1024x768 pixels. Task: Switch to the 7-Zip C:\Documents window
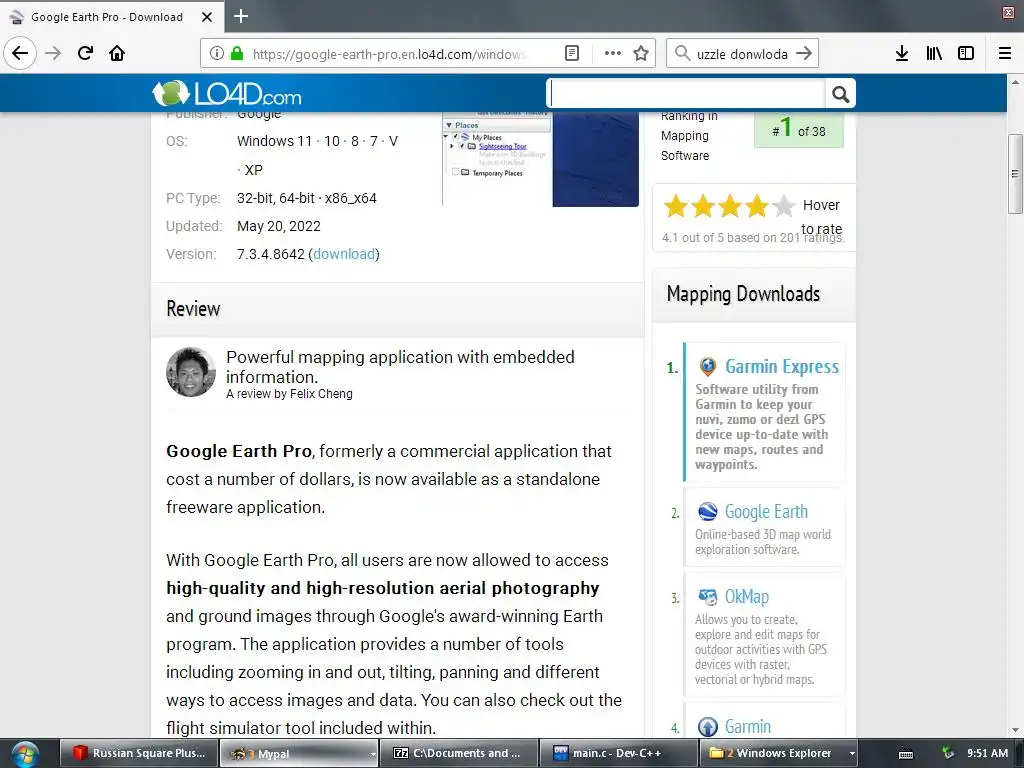point(459,753)
